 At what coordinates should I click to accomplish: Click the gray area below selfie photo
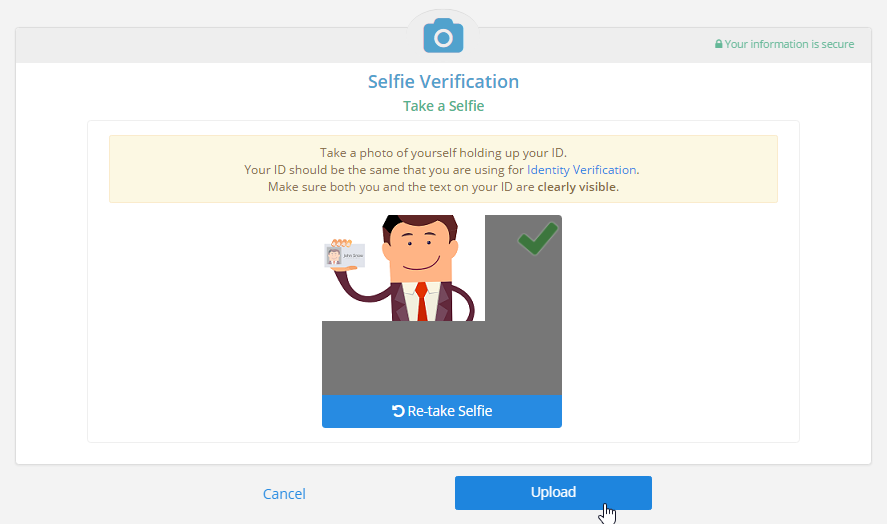click(442, 358)
